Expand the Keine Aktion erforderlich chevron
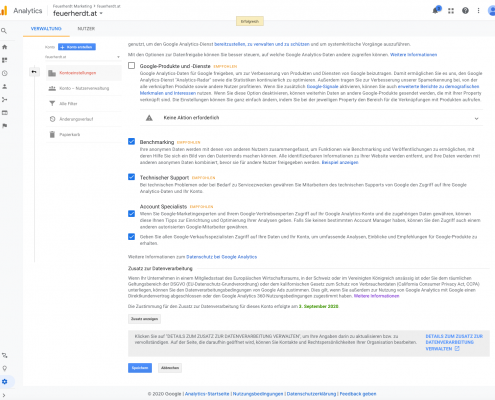 coord(476,118)
